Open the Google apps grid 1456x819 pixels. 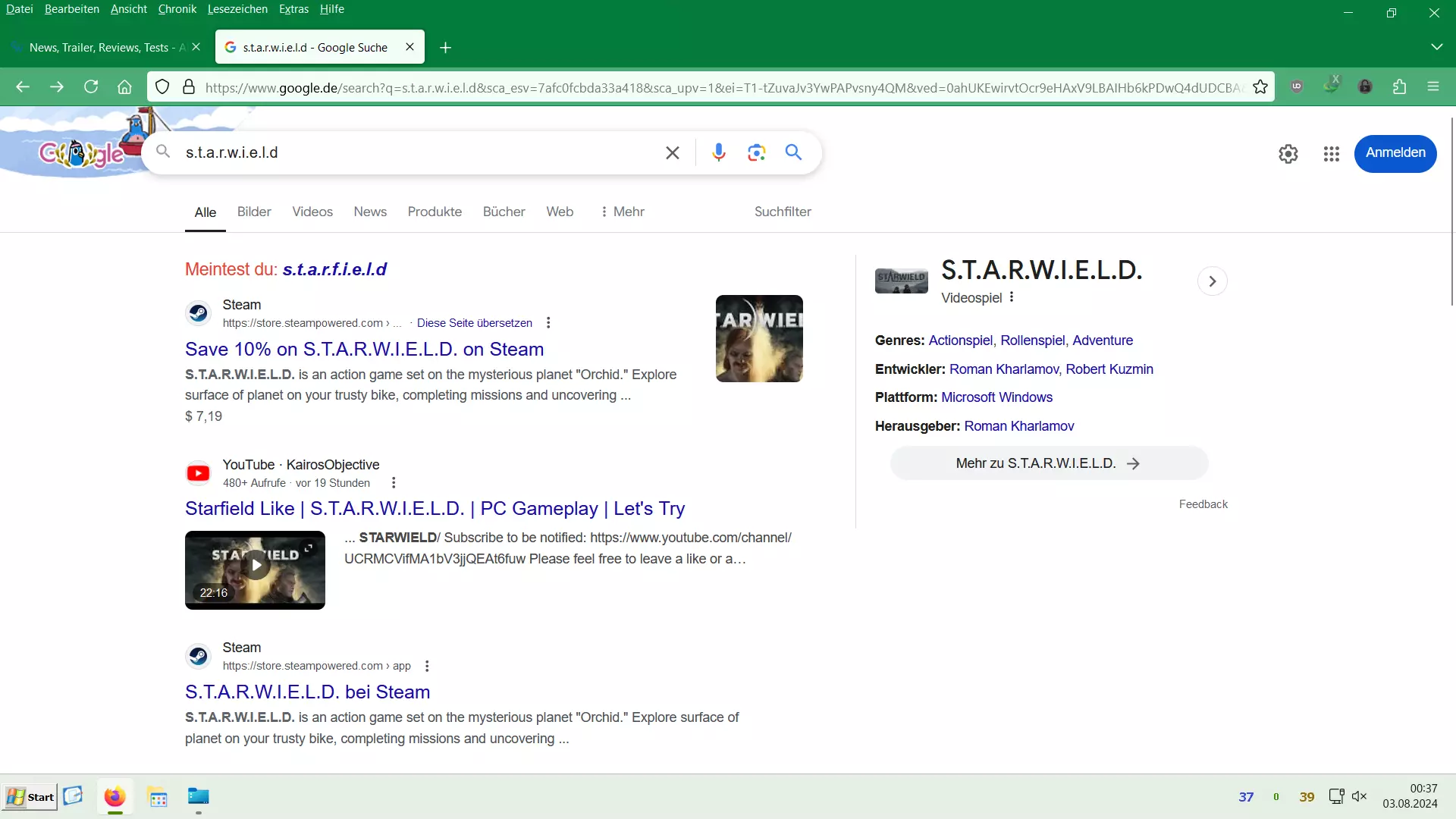1332,154
